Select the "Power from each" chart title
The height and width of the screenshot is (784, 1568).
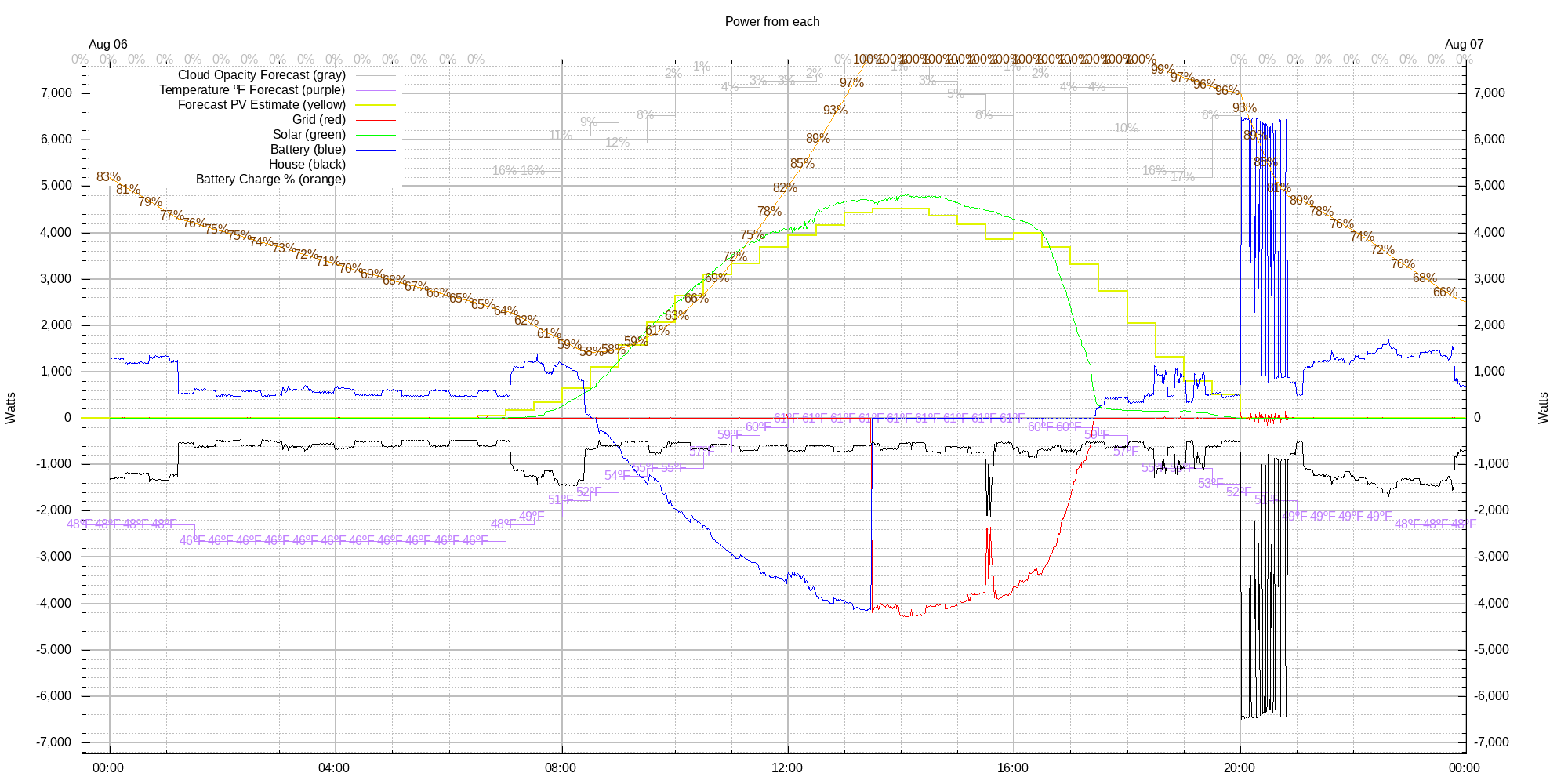pos(771,22)
